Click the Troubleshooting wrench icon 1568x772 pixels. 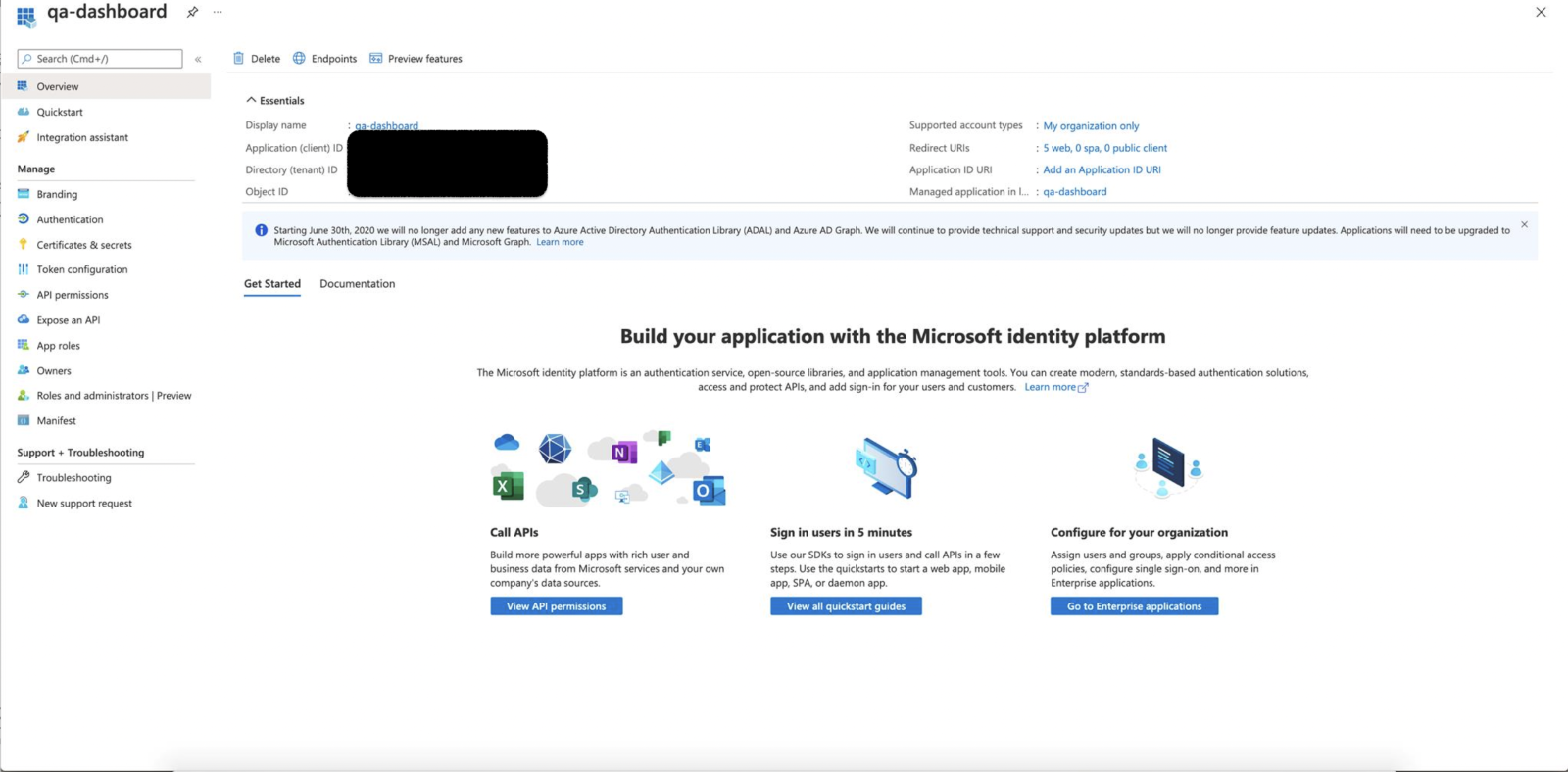pyautogui.click(x=23, y=478)
